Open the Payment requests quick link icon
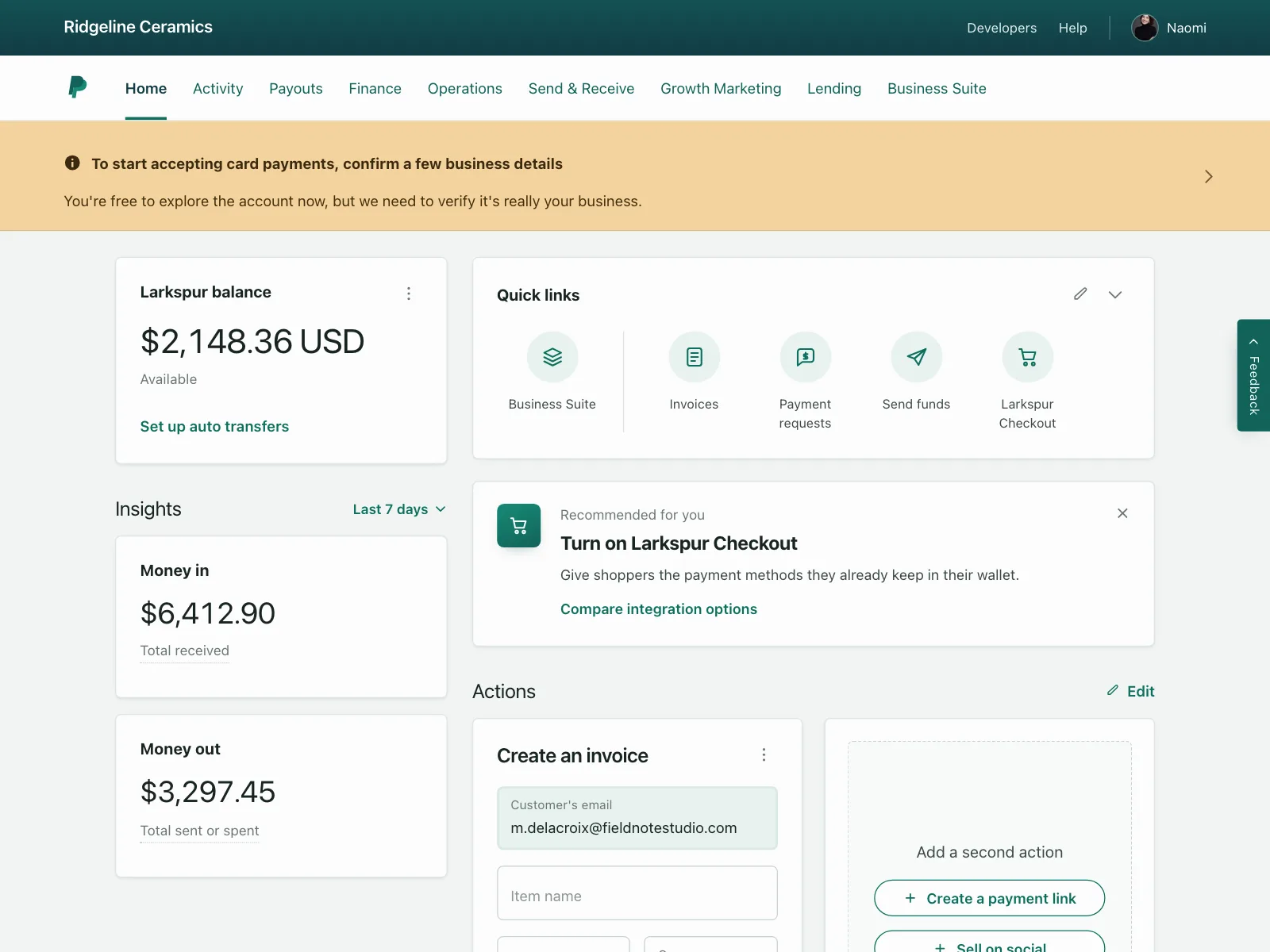 coord(806,357)
